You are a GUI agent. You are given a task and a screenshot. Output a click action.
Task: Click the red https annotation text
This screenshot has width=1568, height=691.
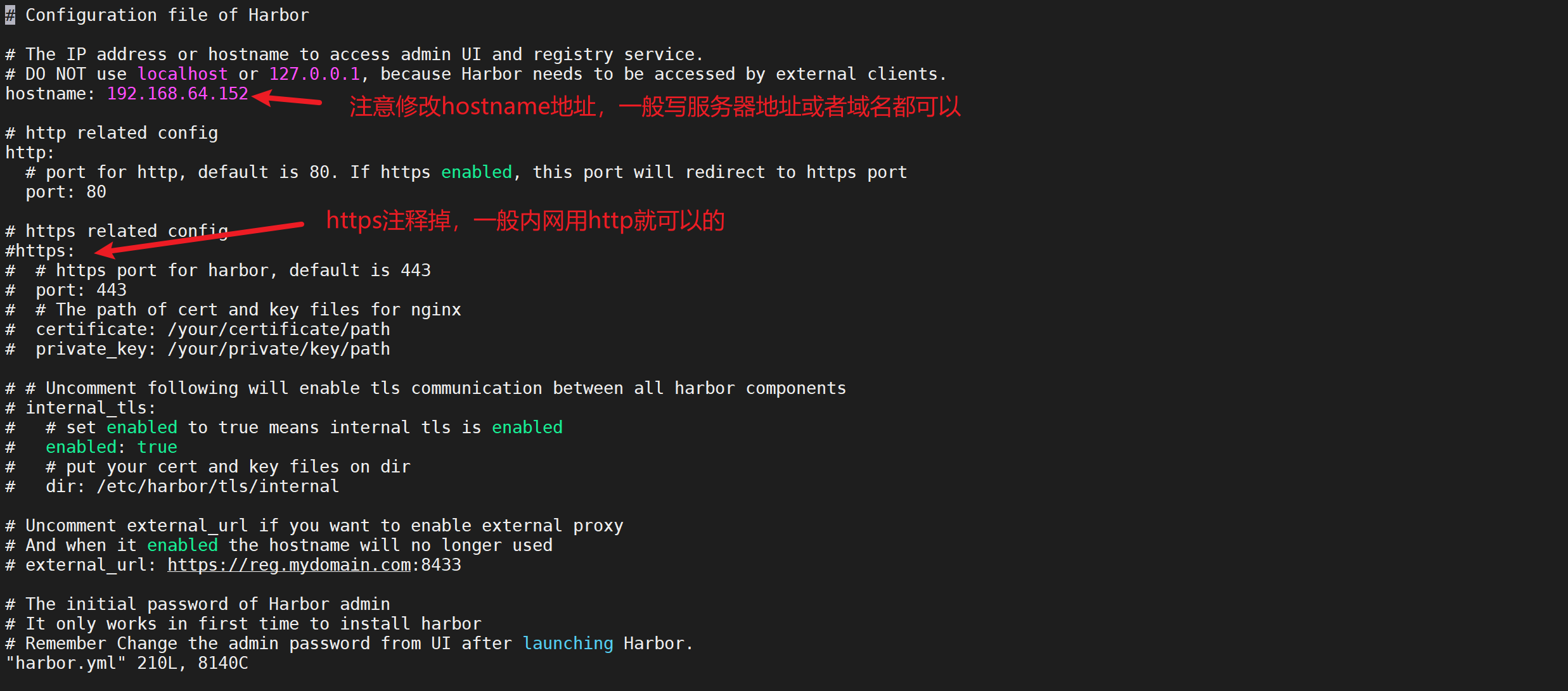point(525,220)
